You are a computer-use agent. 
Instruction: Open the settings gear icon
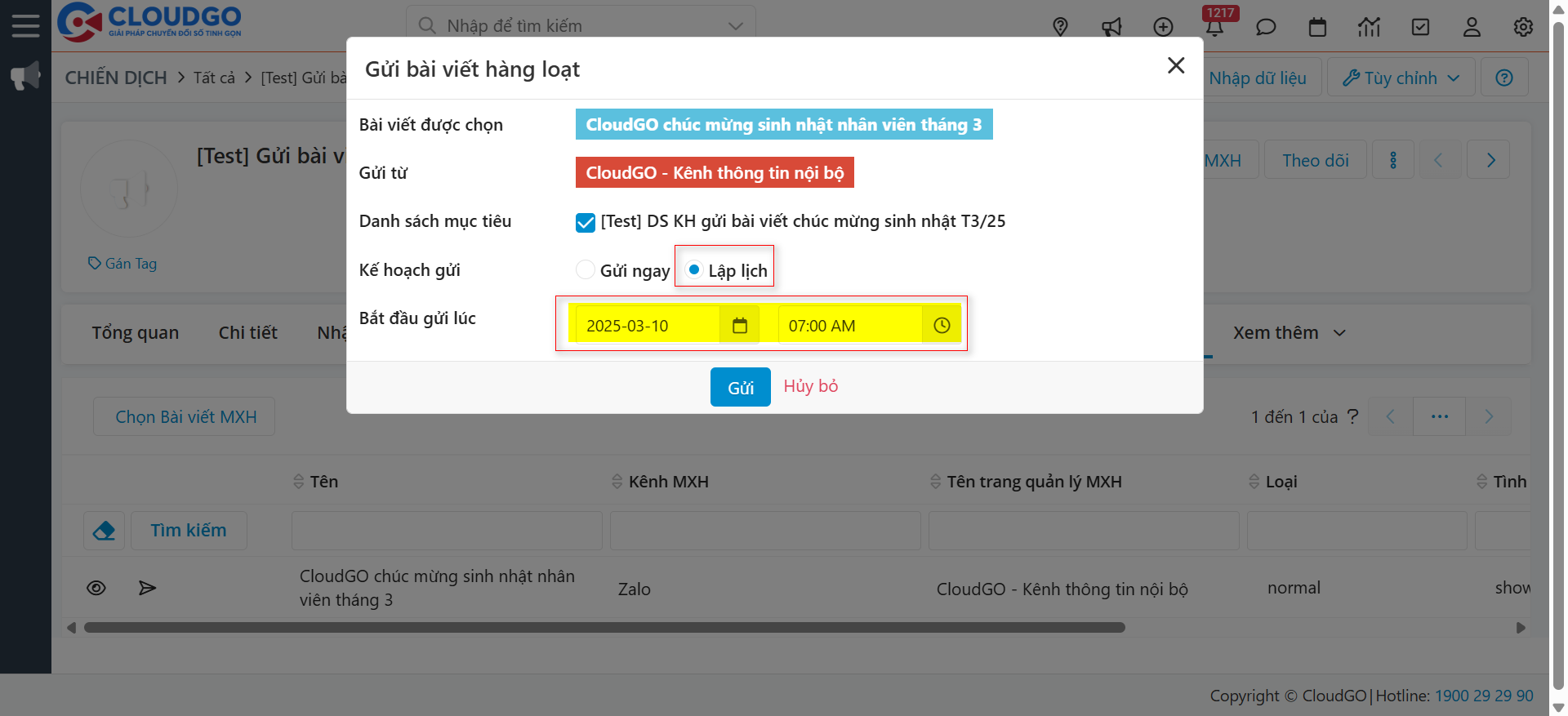[x=1523, y=27]
